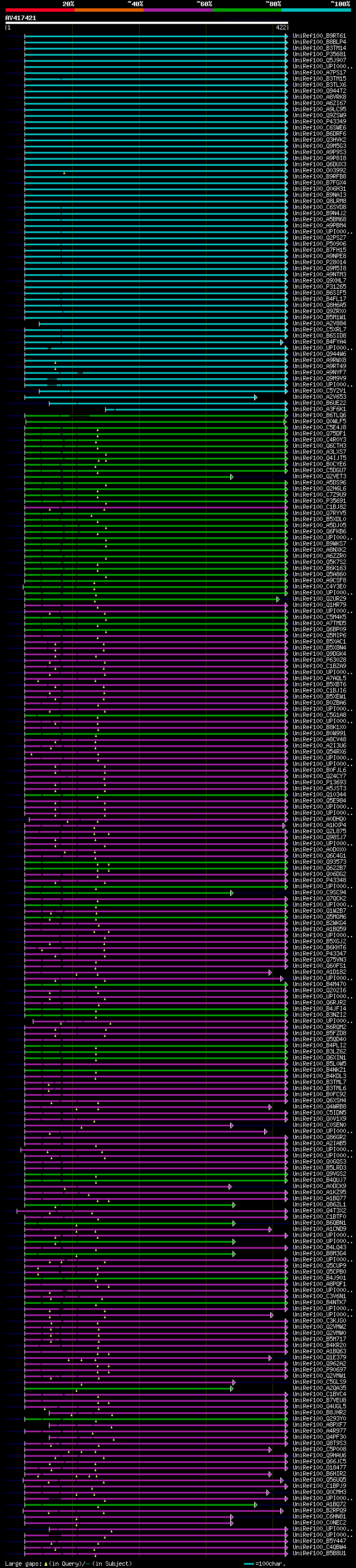Select the UniRef100_Q8LRM8 label

[319, 201]
